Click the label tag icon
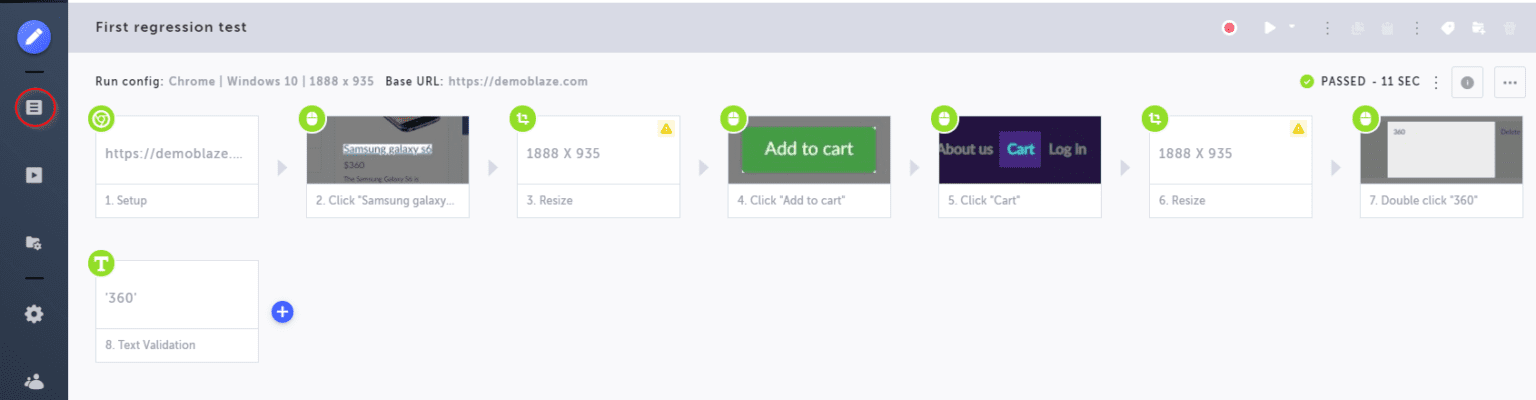1536x400 pixels. pos(1447,28)
